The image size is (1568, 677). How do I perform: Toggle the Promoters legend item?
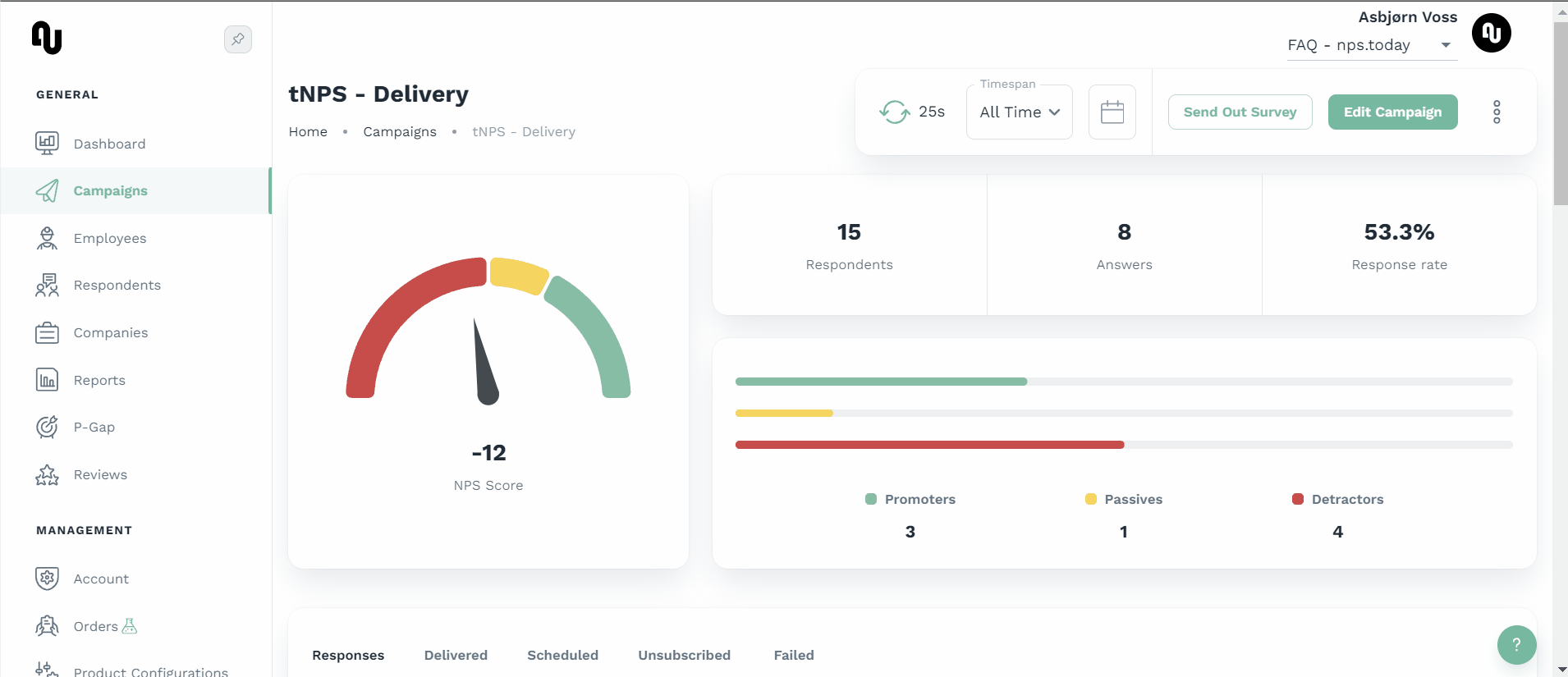(x=910, y=499)
